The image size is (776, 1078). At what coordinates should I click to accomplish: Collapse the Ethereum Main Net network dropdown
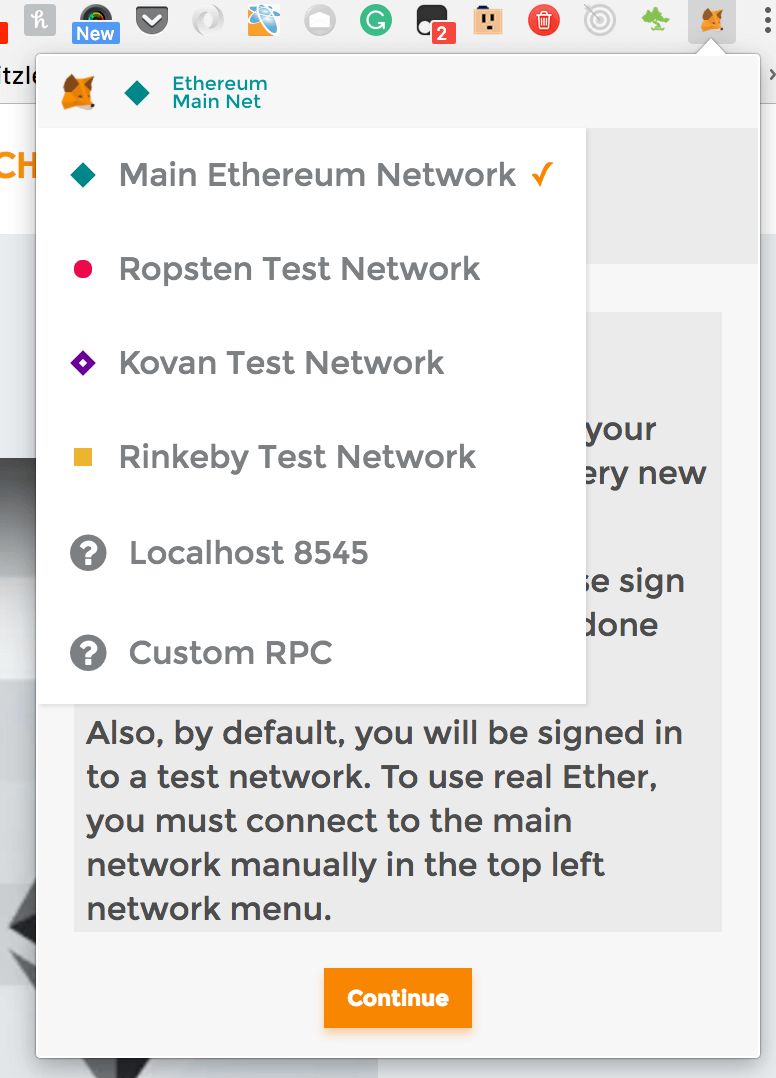(219, 93)
